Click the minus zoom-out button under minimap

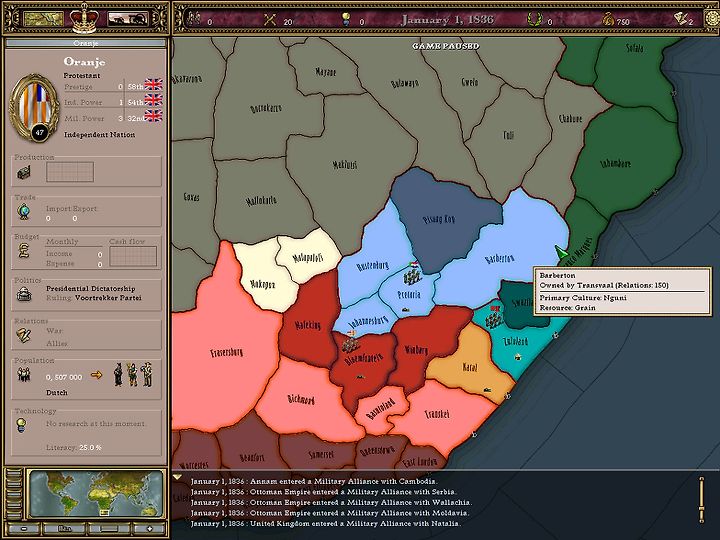[23, 529]
